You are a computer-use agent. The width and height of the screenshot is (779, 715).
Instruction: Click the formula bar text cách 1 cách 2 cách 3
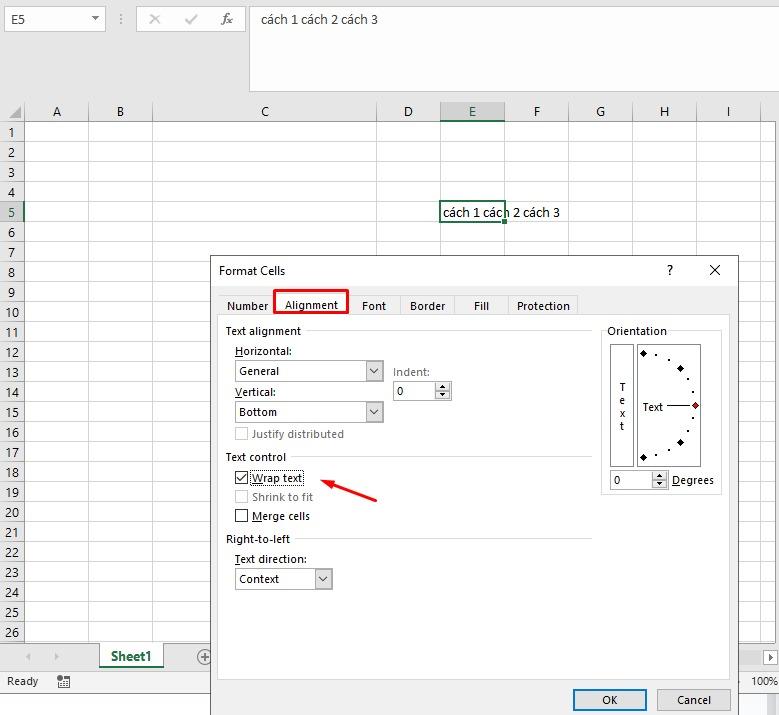pos(319,20)
